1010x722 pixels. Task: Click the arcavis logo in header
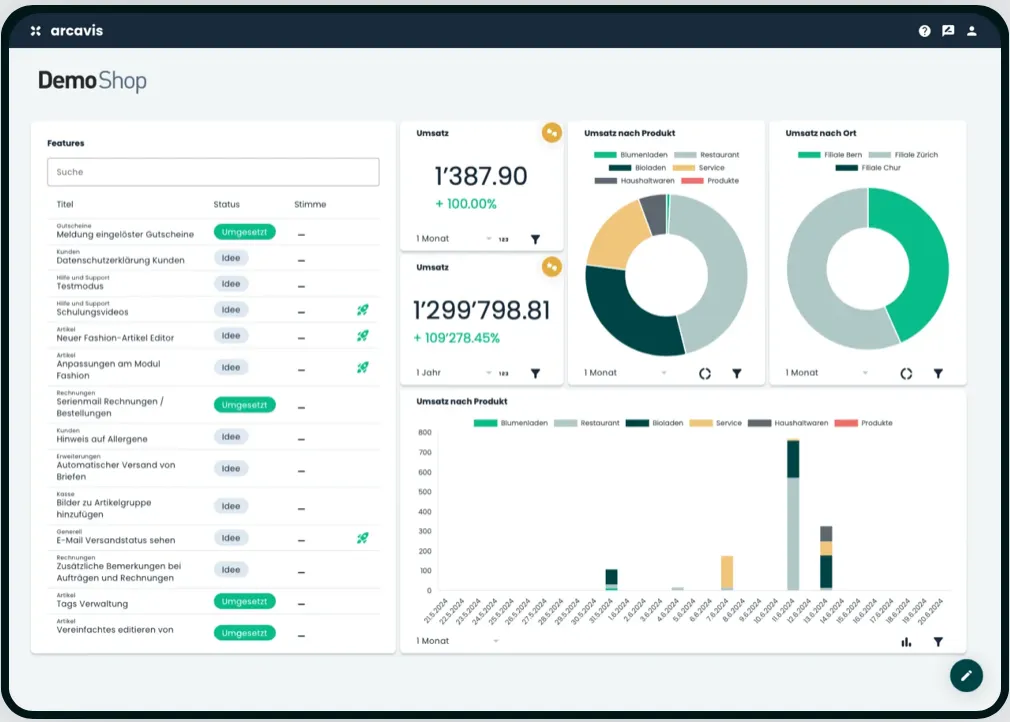click(67, 31)
